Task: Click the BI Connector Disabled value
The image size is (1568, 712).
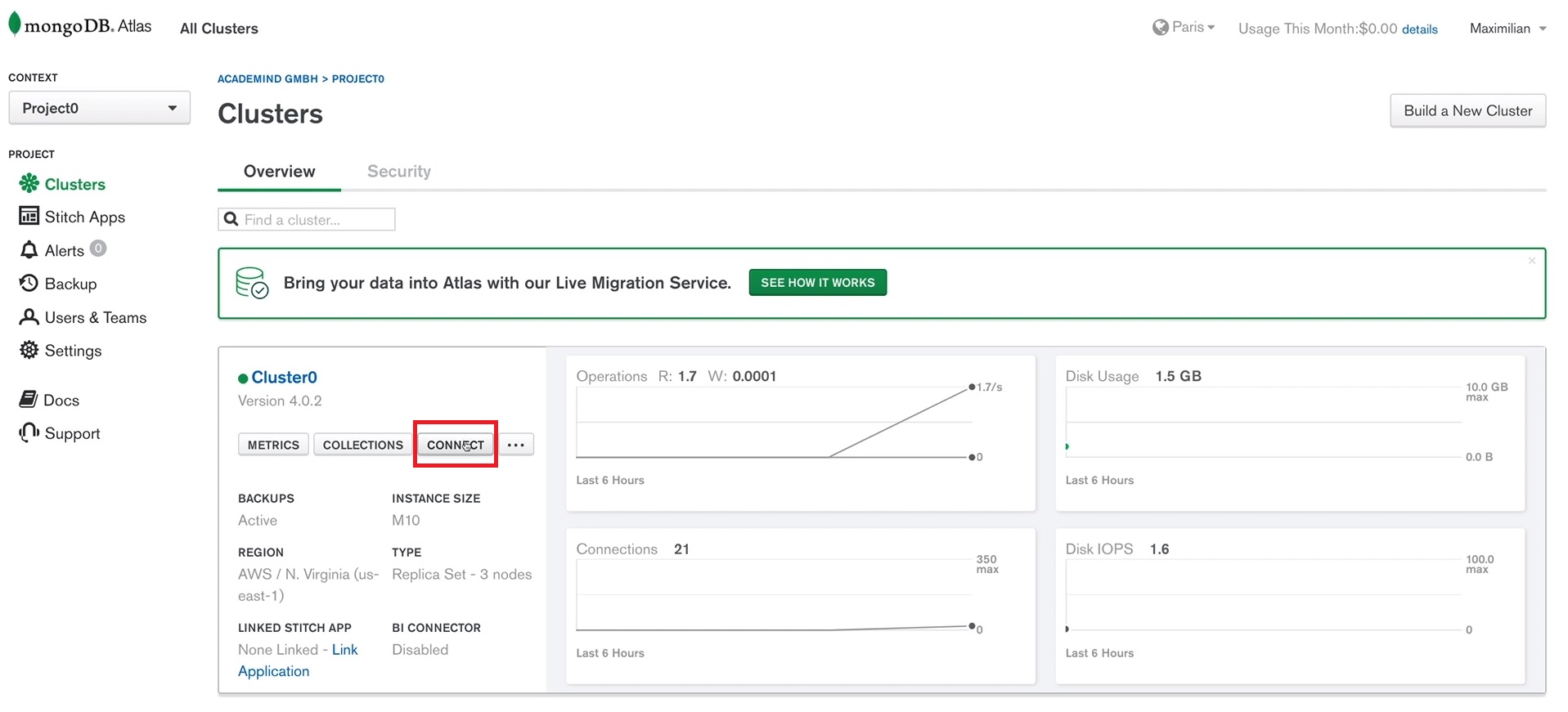Action: point(420,649)
